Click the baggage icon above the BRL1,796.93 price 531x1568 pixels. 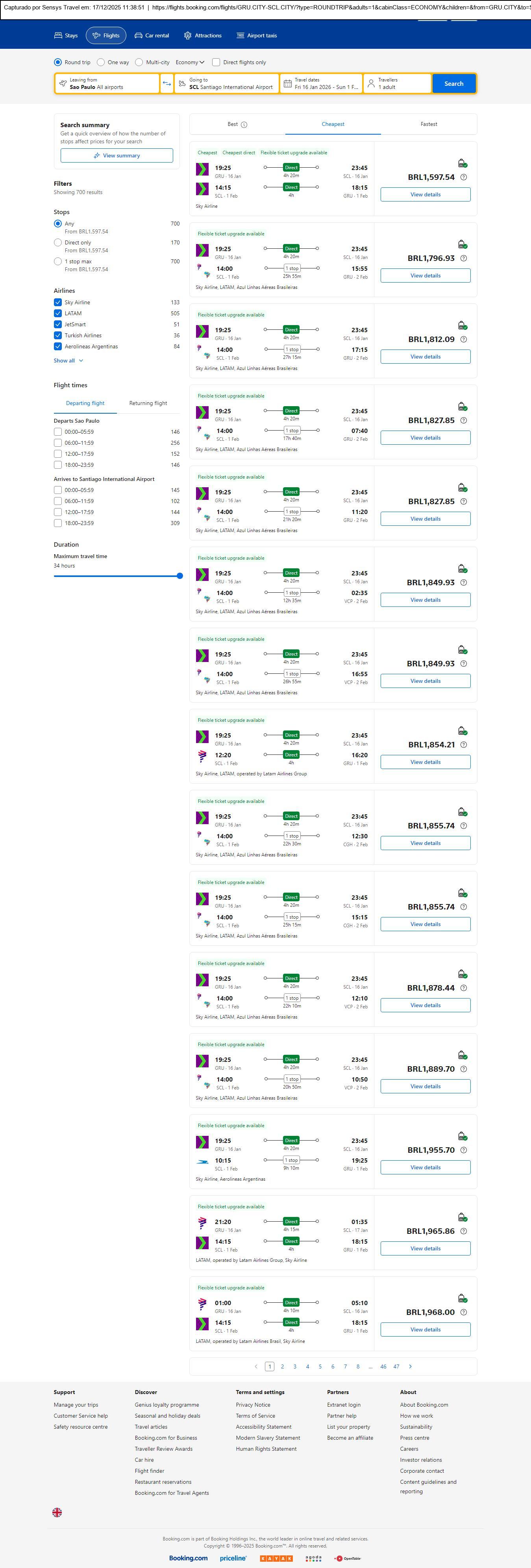click(x=462, y=244)
